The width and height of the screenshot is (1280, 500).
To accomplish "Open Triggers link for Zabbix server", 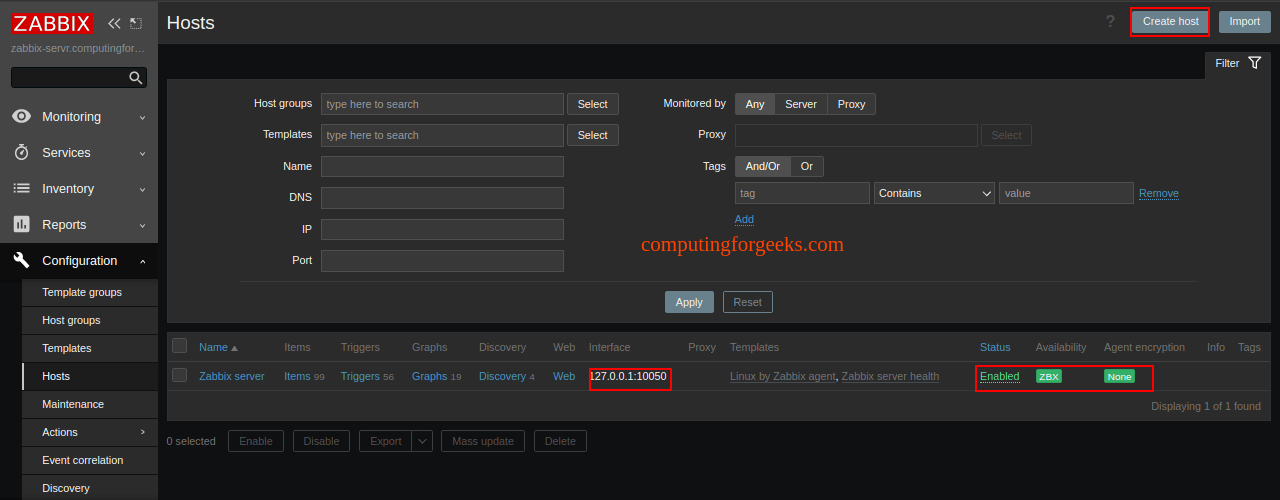I will pos(360,376).
